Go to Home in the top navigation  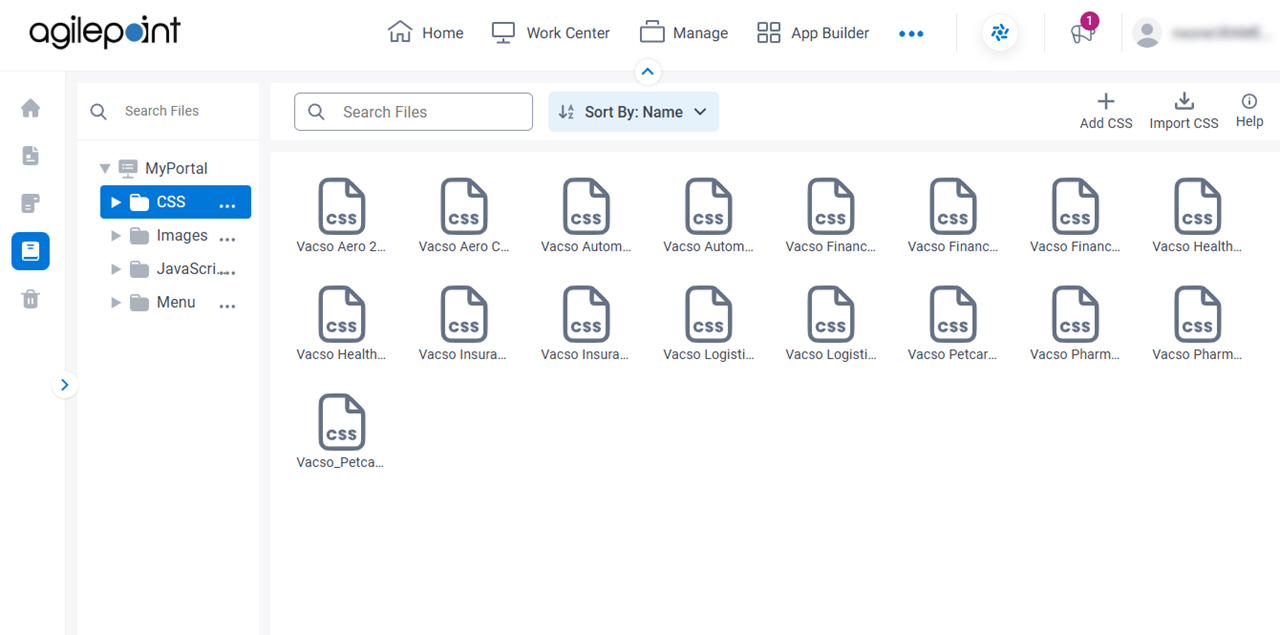[425, 33]
